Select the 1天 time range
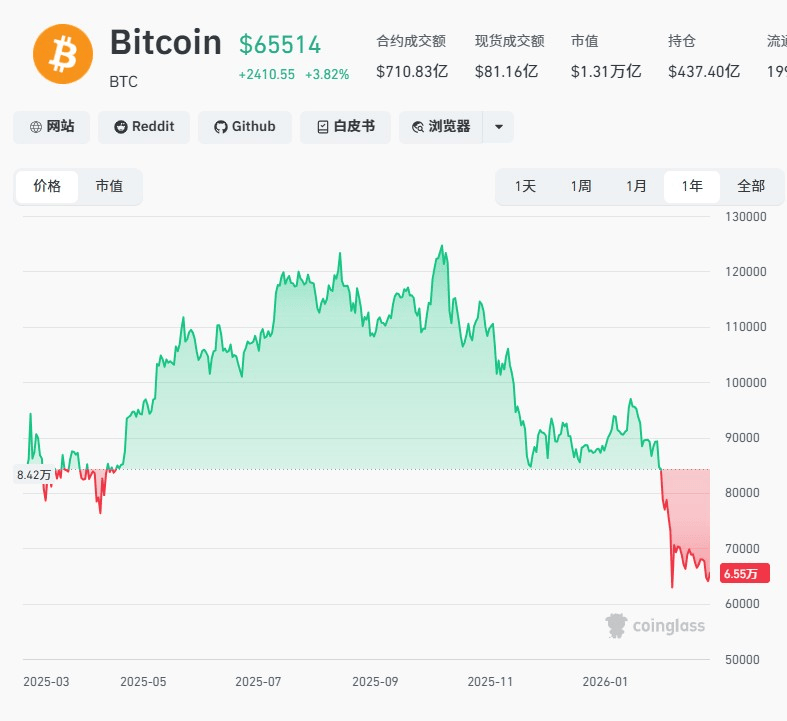Screen dimensions: 787x721 pyautogui.click(x=525, y=186)
